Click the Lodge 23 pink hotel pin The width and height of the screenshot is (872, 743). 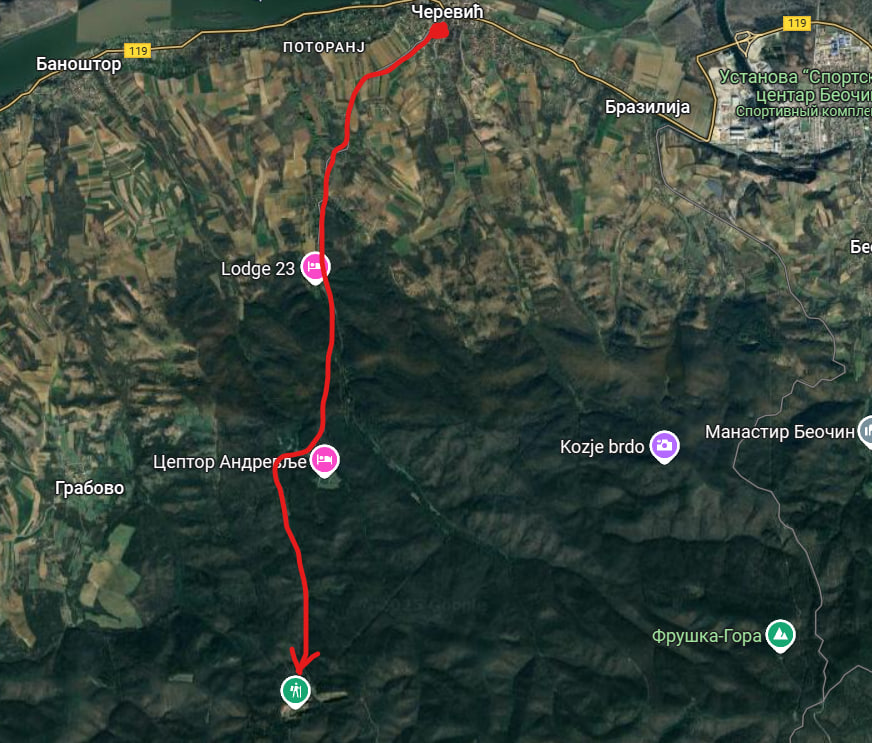tap(315, 268)
